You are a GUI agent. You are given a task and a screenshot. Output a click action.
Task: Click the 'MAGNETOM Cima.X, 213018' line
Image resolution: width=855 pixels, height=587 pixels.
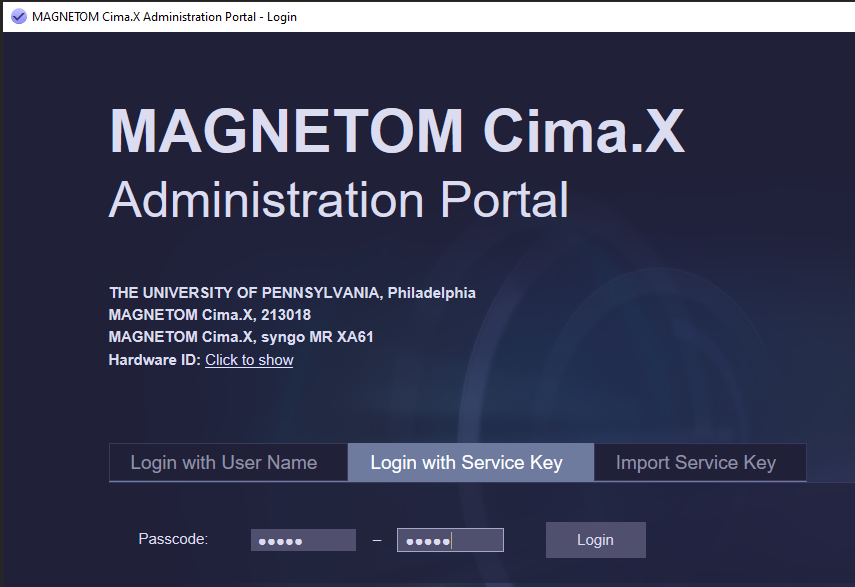click(x=210, y=315)
